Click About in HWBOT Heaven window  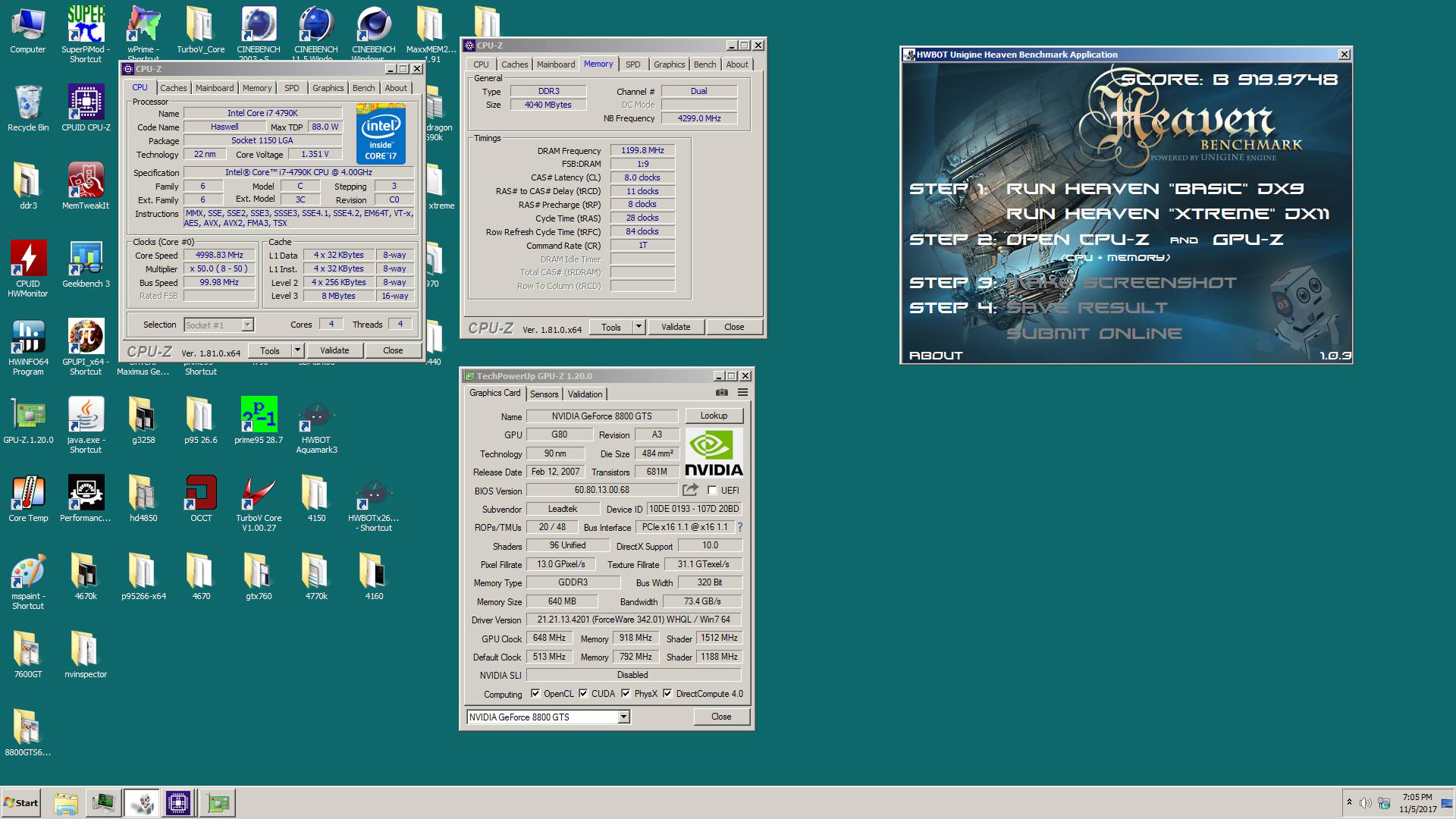click(936, 355)
